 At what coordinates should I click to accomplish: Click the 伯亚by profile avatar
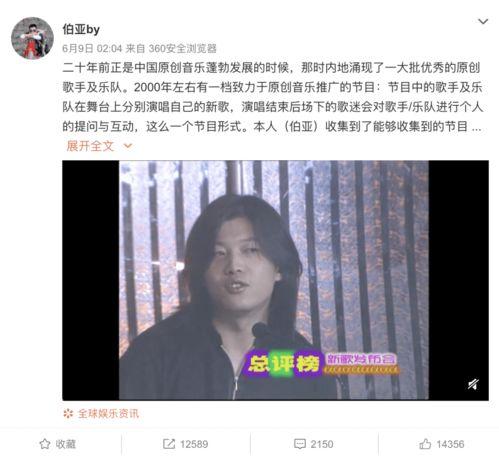[x=32, y=38]
